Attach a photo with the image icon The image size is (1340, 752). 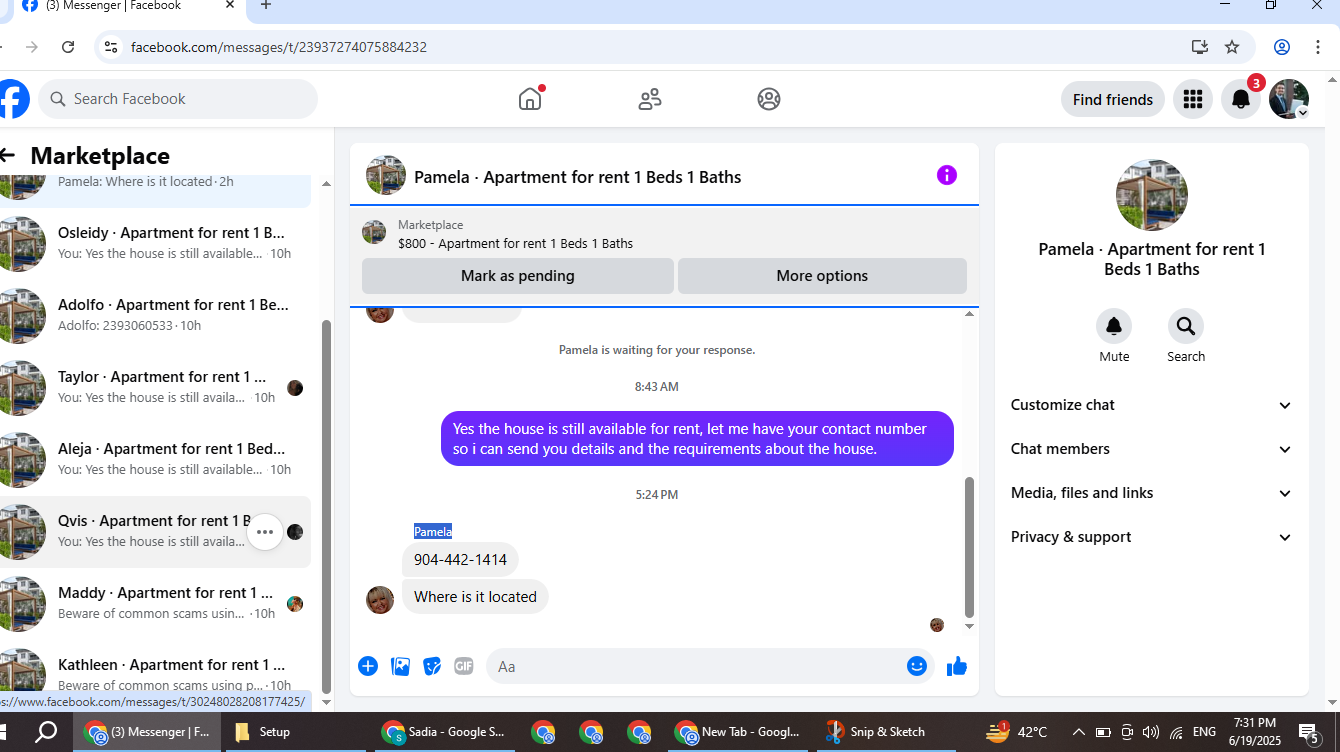pos(400,666)
